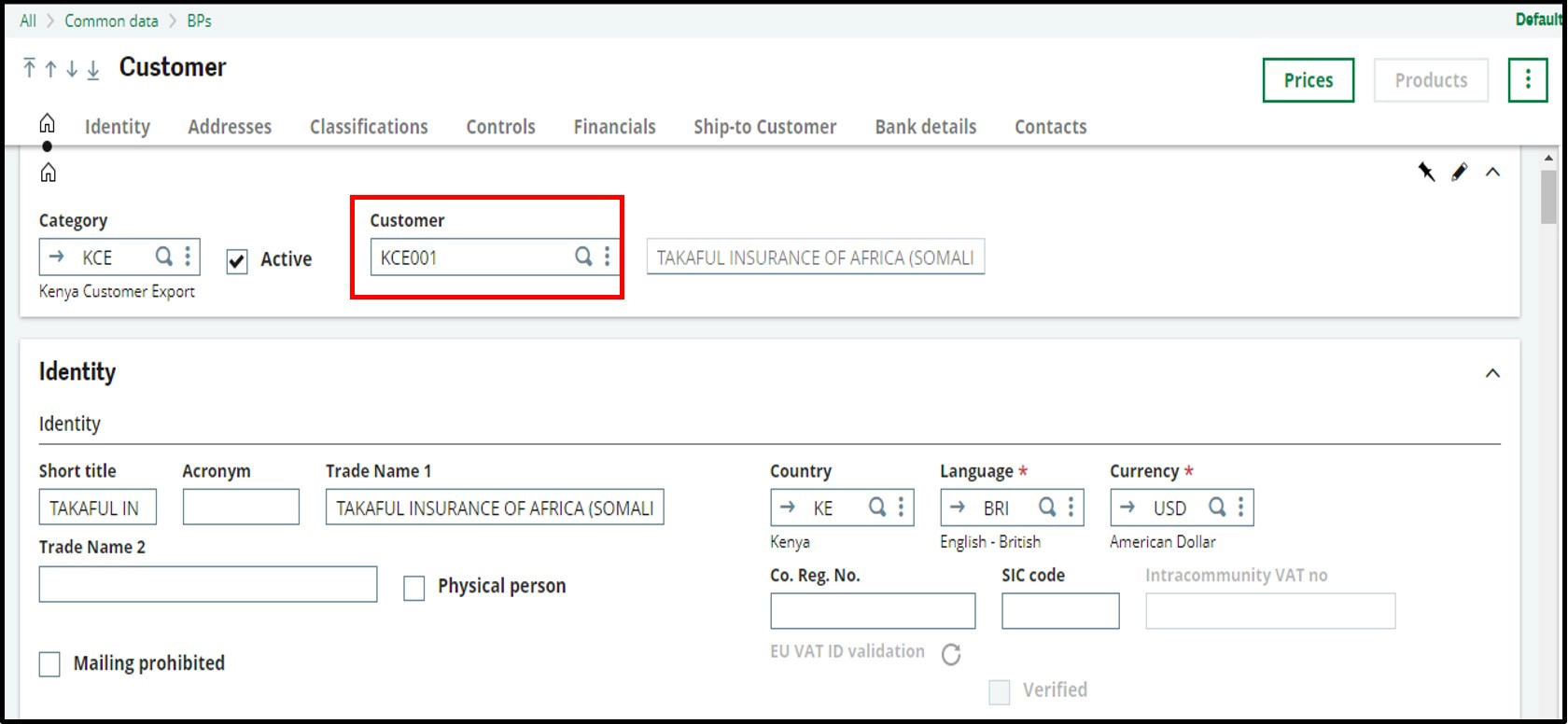The height and width of the screenshot is (724, 1568).
Task: Search Category field magnifier icon
Action: [x=163, y=257]
